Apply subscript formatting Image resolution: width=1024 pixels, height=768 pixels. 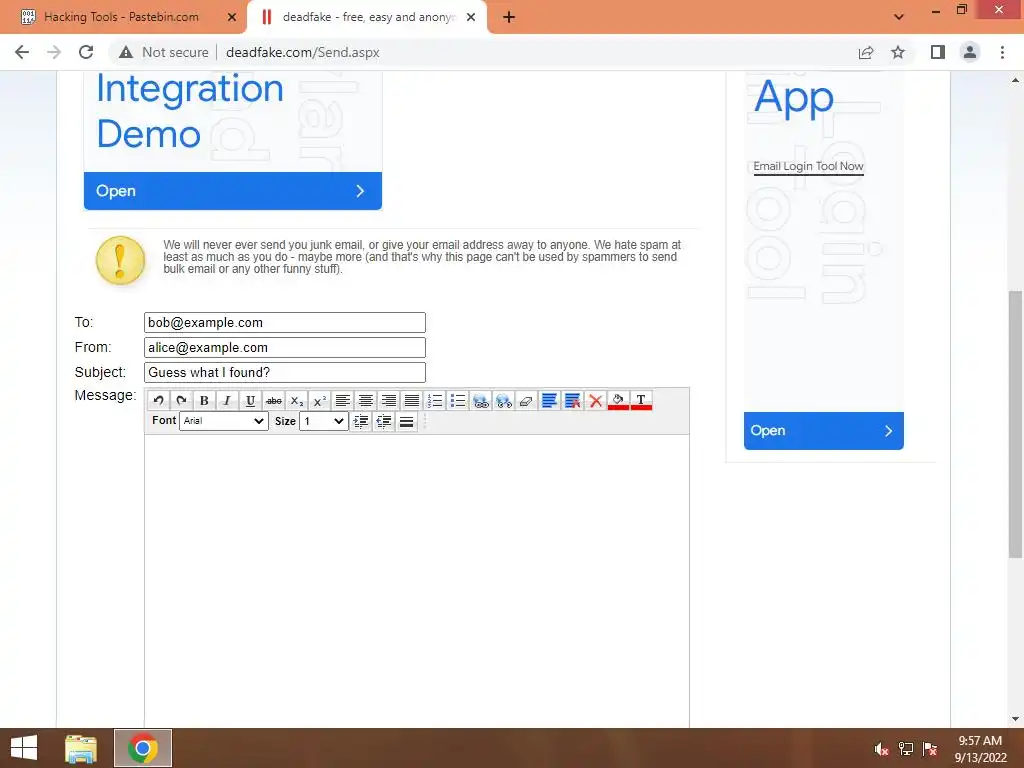tap(296, 400)
